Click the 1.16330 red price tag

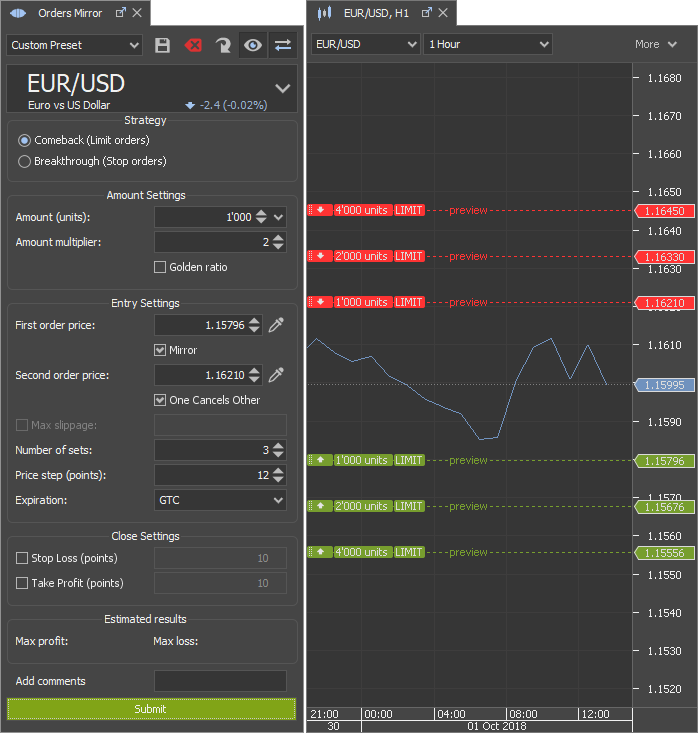[664, 257]
